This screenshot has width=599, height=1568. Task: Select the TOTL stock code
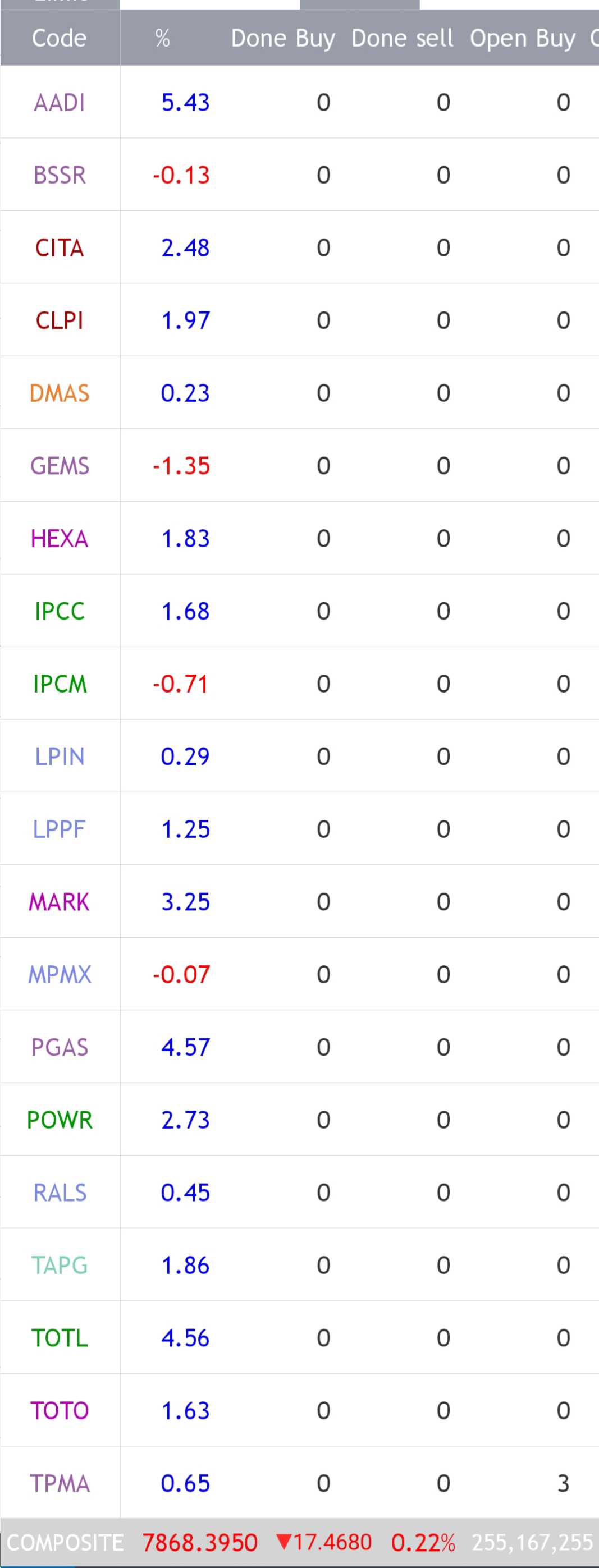[x=59, y=1338]
